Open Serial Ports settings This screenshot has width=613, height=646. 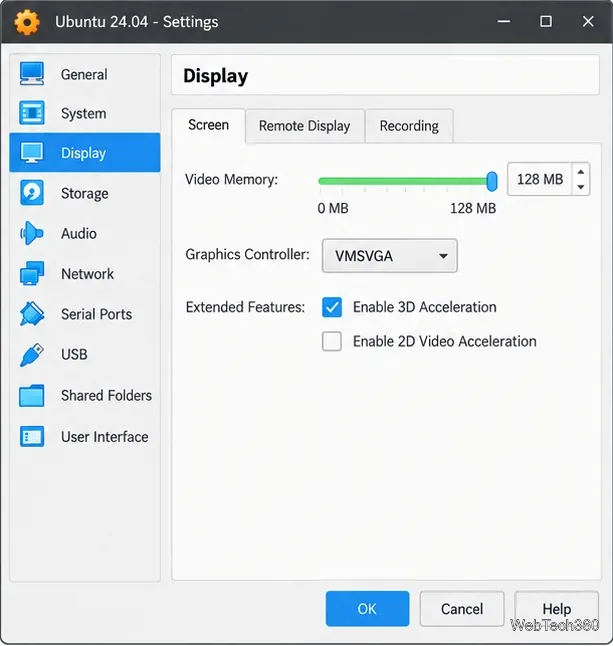(x=85, y=314)
